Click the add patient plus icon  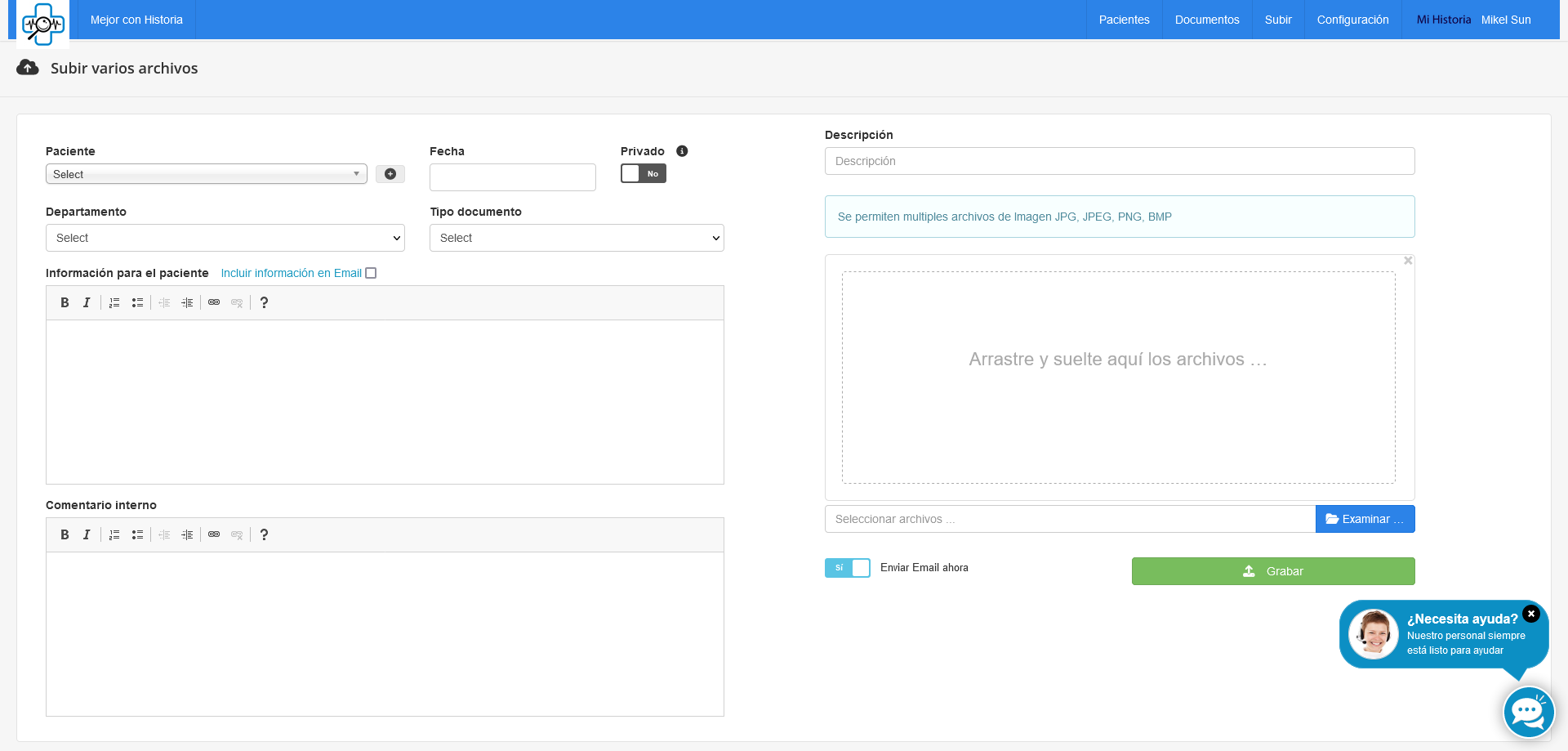click(x=390, y=174)
